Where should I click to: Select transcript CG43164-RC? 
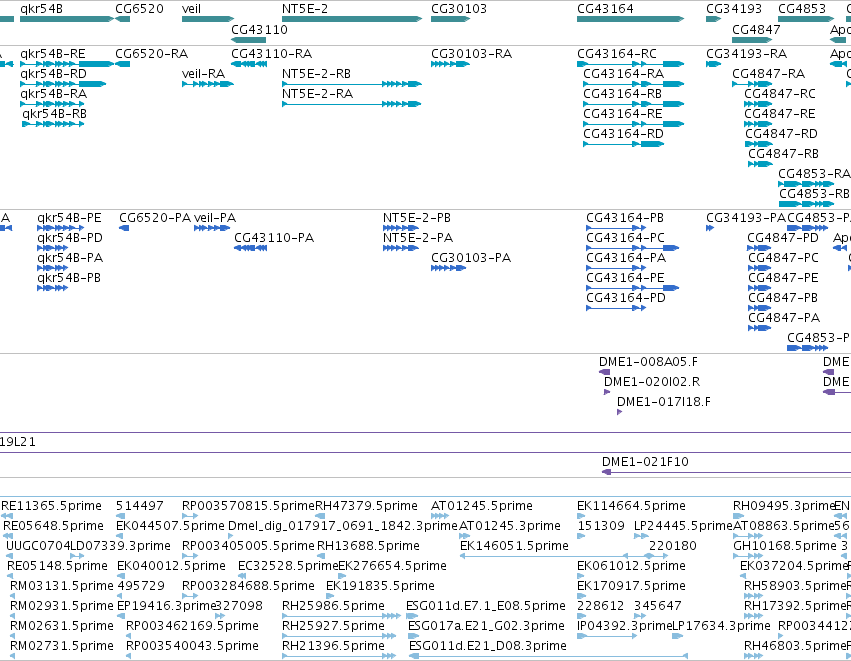pyautogui.click(x=631, y=64)
